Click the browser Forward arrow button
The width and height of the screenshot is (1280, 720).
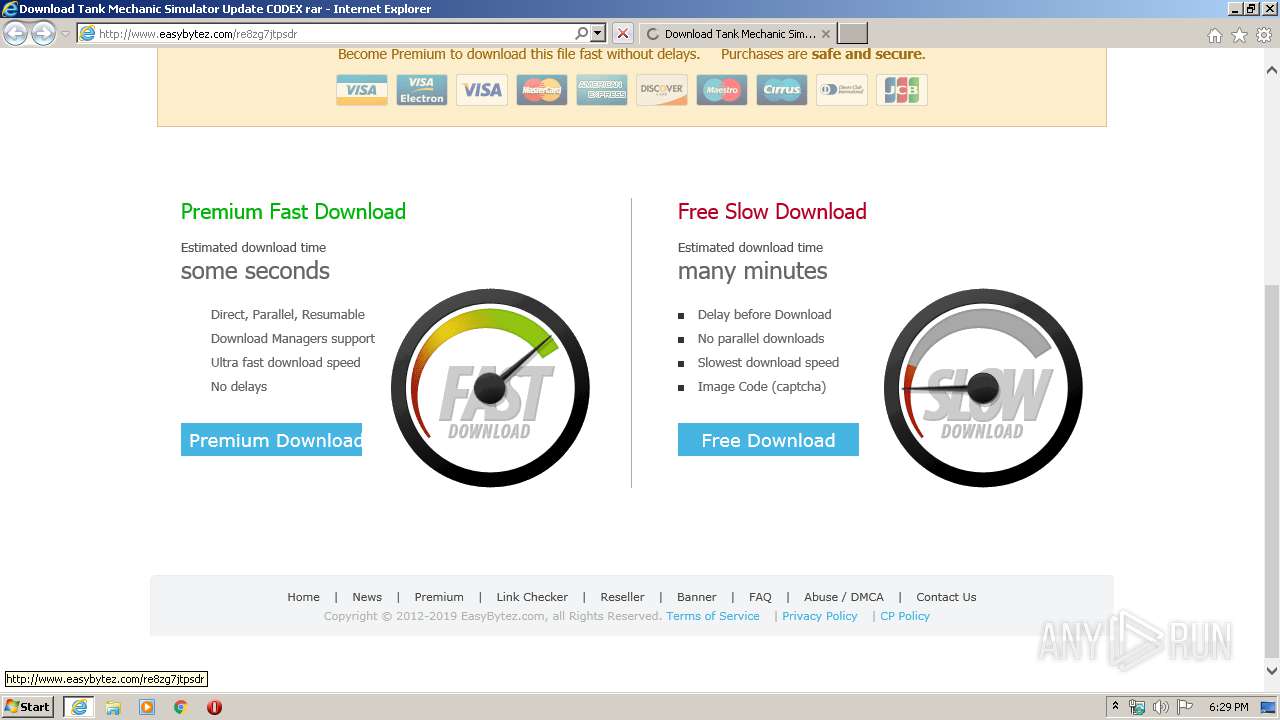43,34
